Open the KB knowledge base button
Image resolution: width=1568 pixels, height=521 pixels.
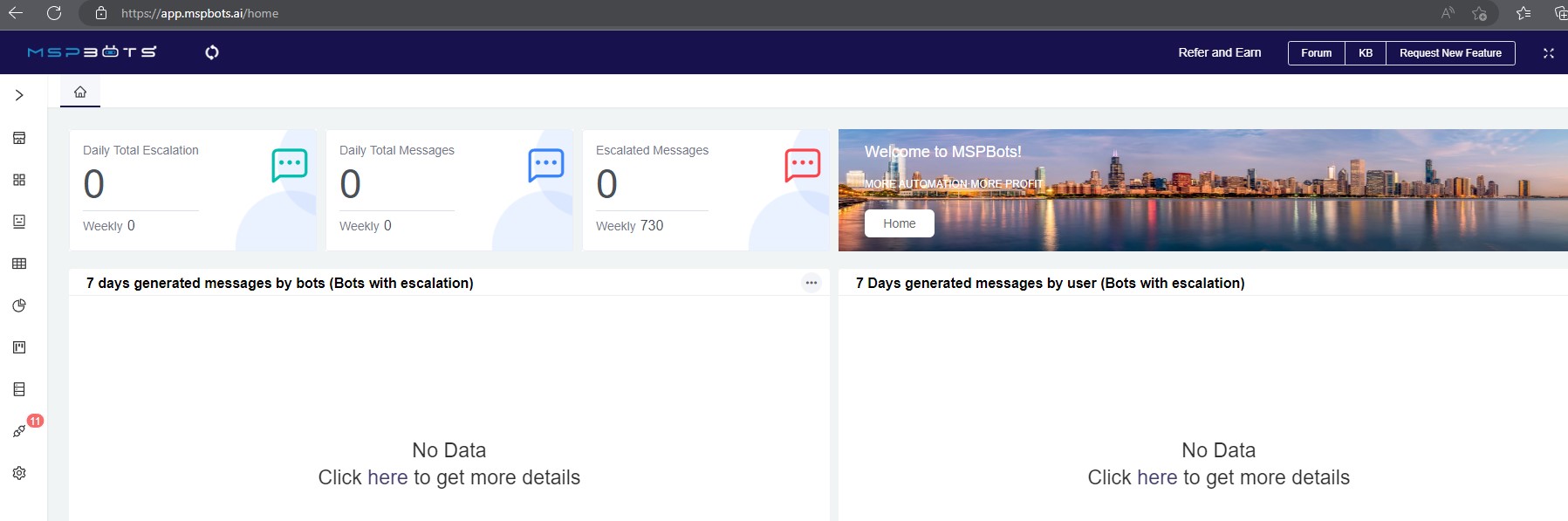(x=1366, y=53)
